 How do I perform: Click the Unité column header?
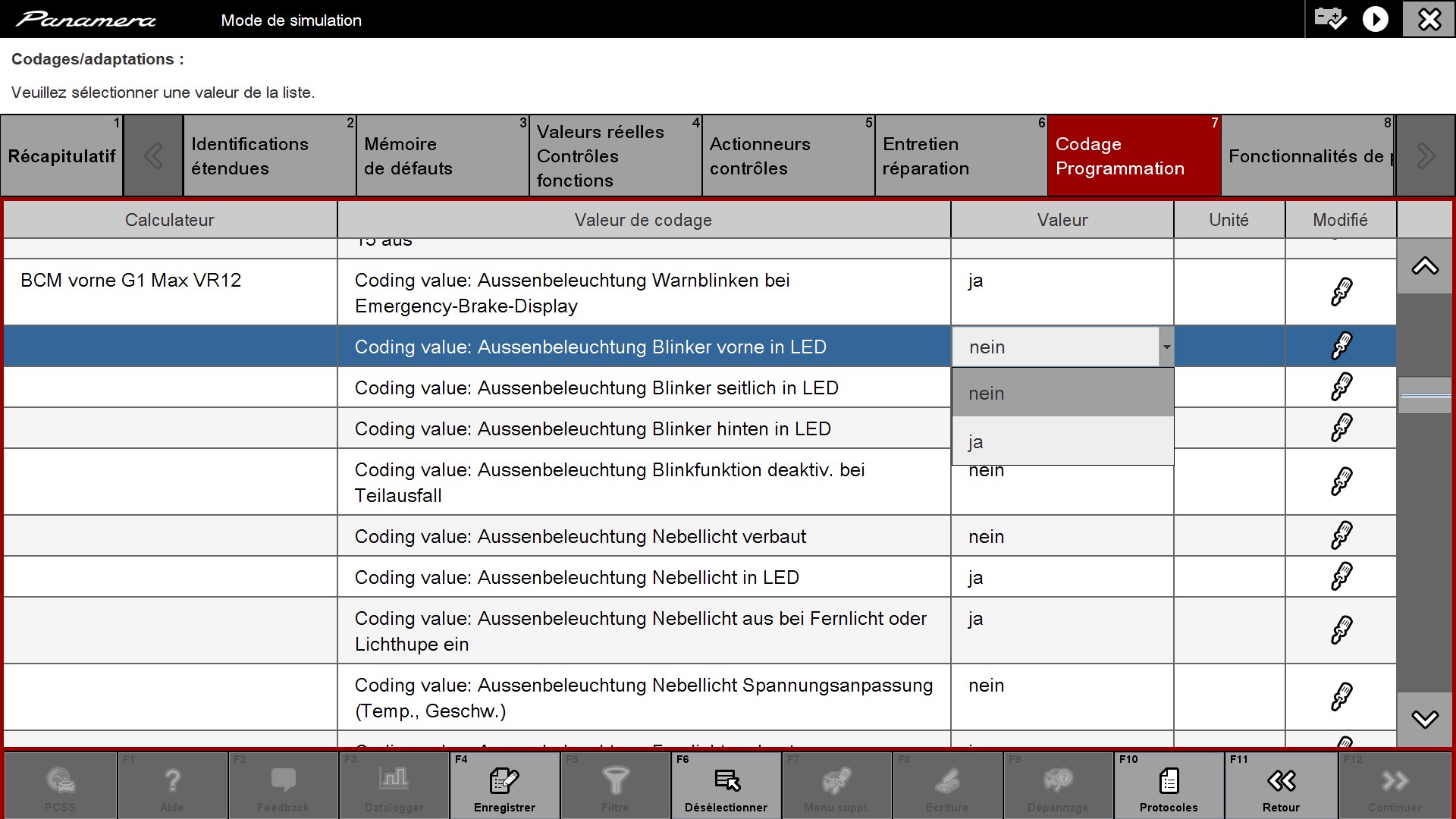tap(1229, 220)
